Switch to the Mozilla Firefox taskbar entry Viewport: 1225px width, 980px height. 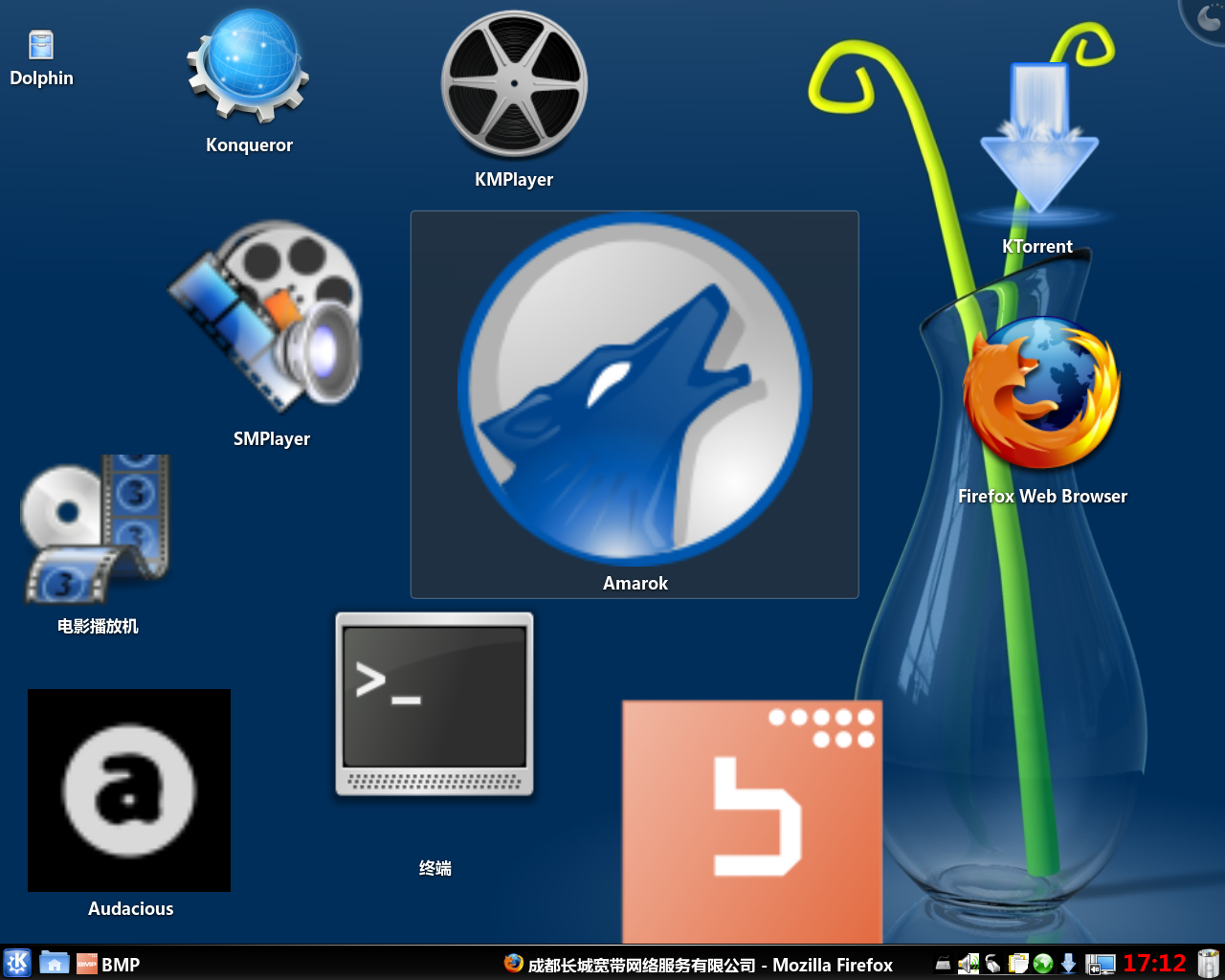[699, 965]
